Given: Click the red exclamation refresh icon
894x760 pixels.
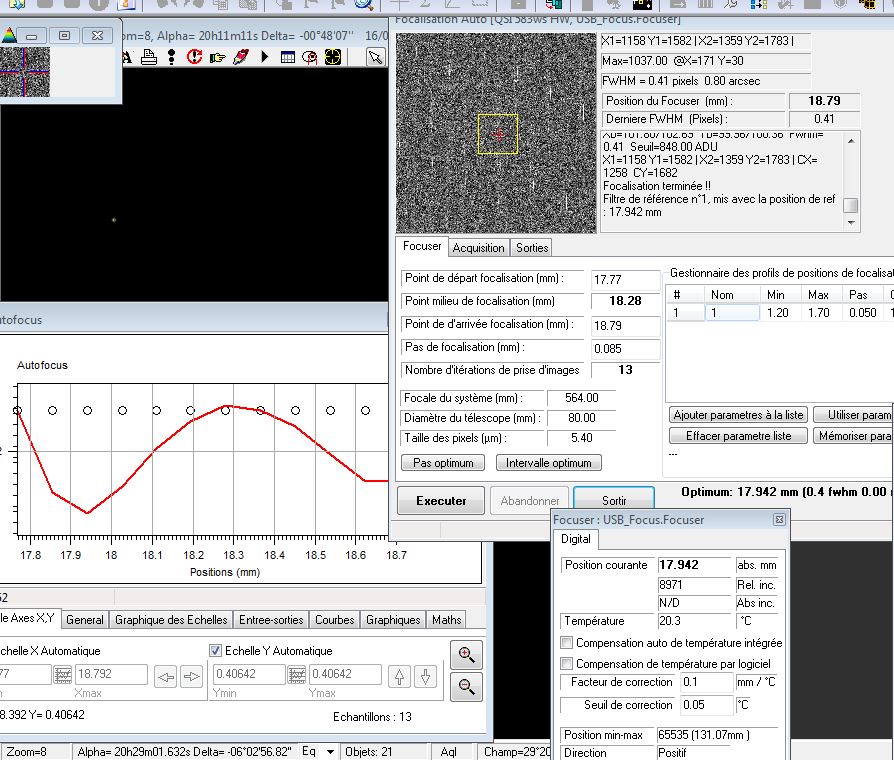Looking at the screenshot, I should [x=195, y=57].
